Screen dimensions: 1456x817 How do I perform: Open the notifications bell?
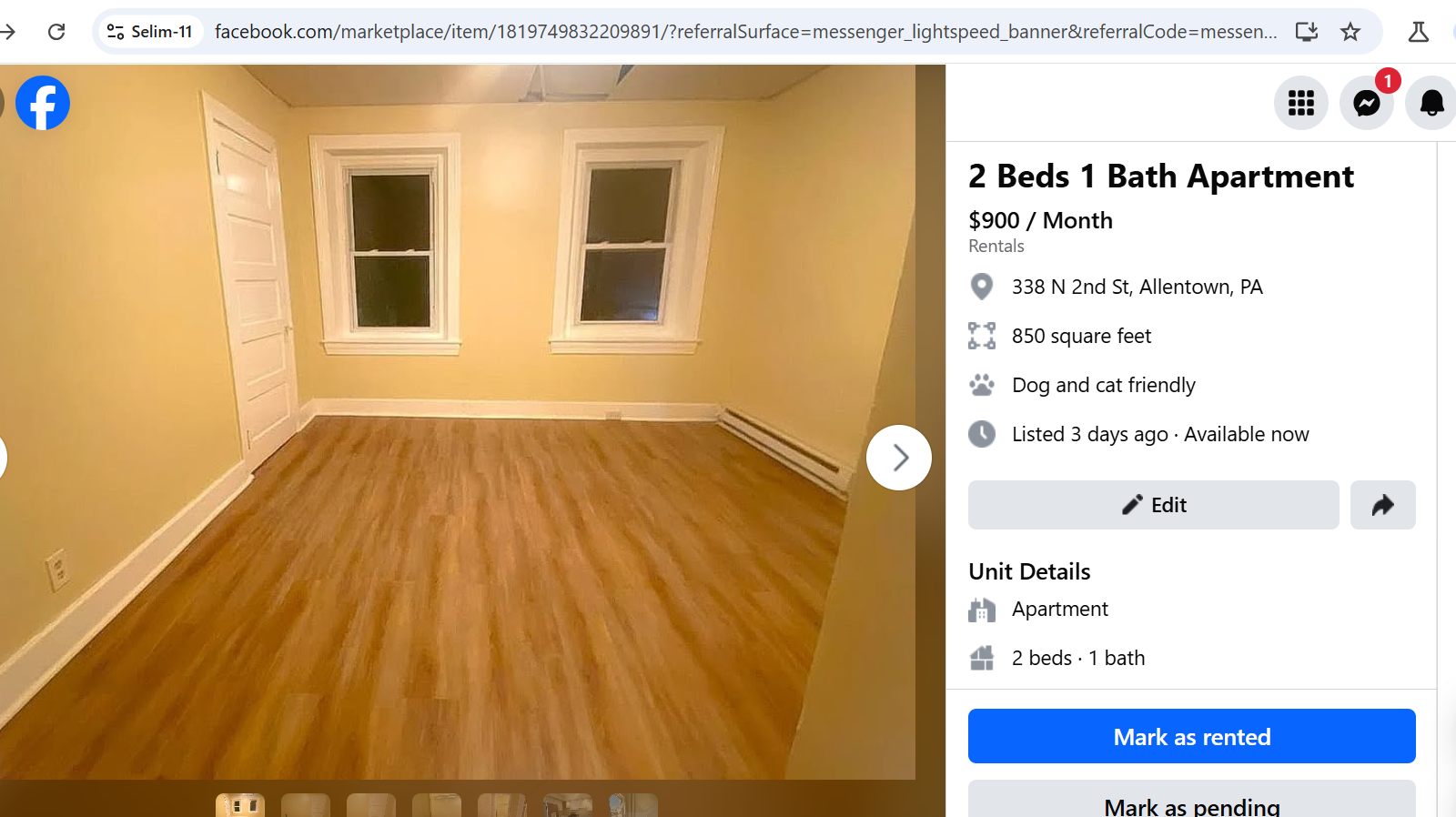tap(1432, 103)
